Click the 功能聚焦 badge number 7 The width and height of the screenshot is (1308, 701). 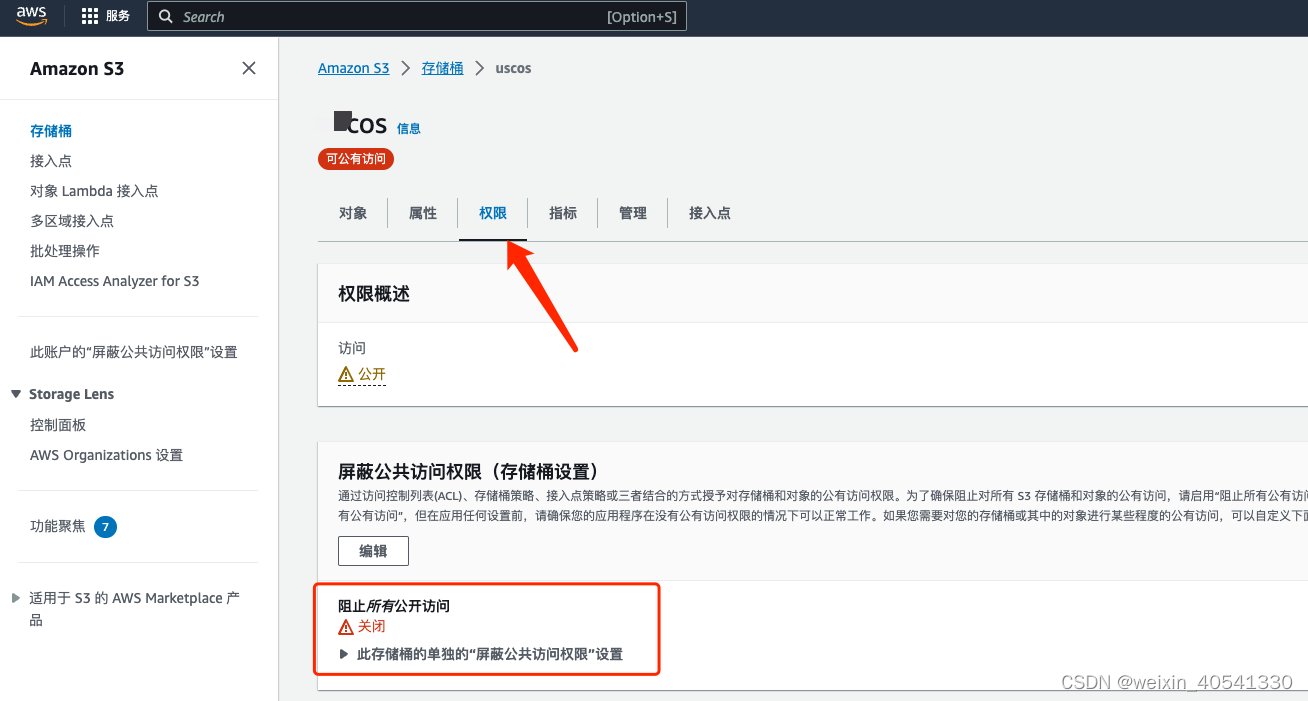(105, 527)
